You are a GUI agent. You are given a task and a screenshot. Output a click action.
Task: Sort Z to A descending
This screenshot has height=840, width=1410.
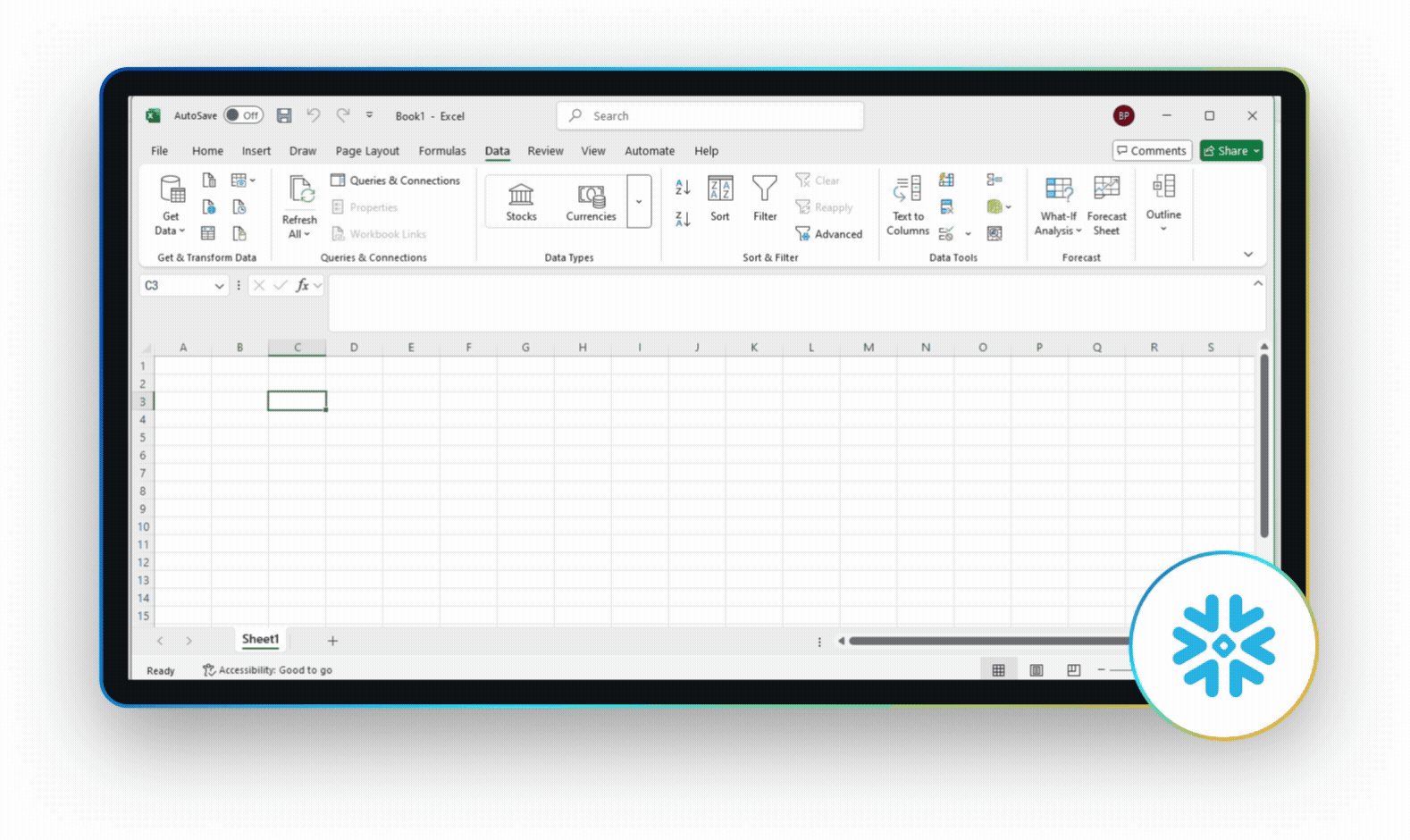coord(683,219)
